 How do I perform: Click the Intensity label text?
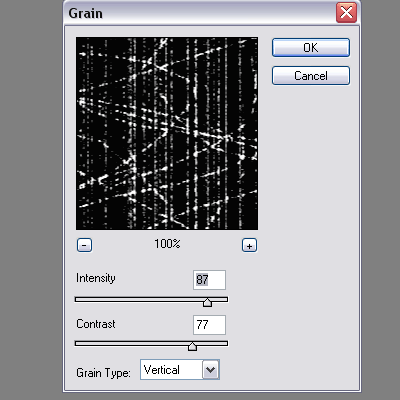(x=96, y=278)
